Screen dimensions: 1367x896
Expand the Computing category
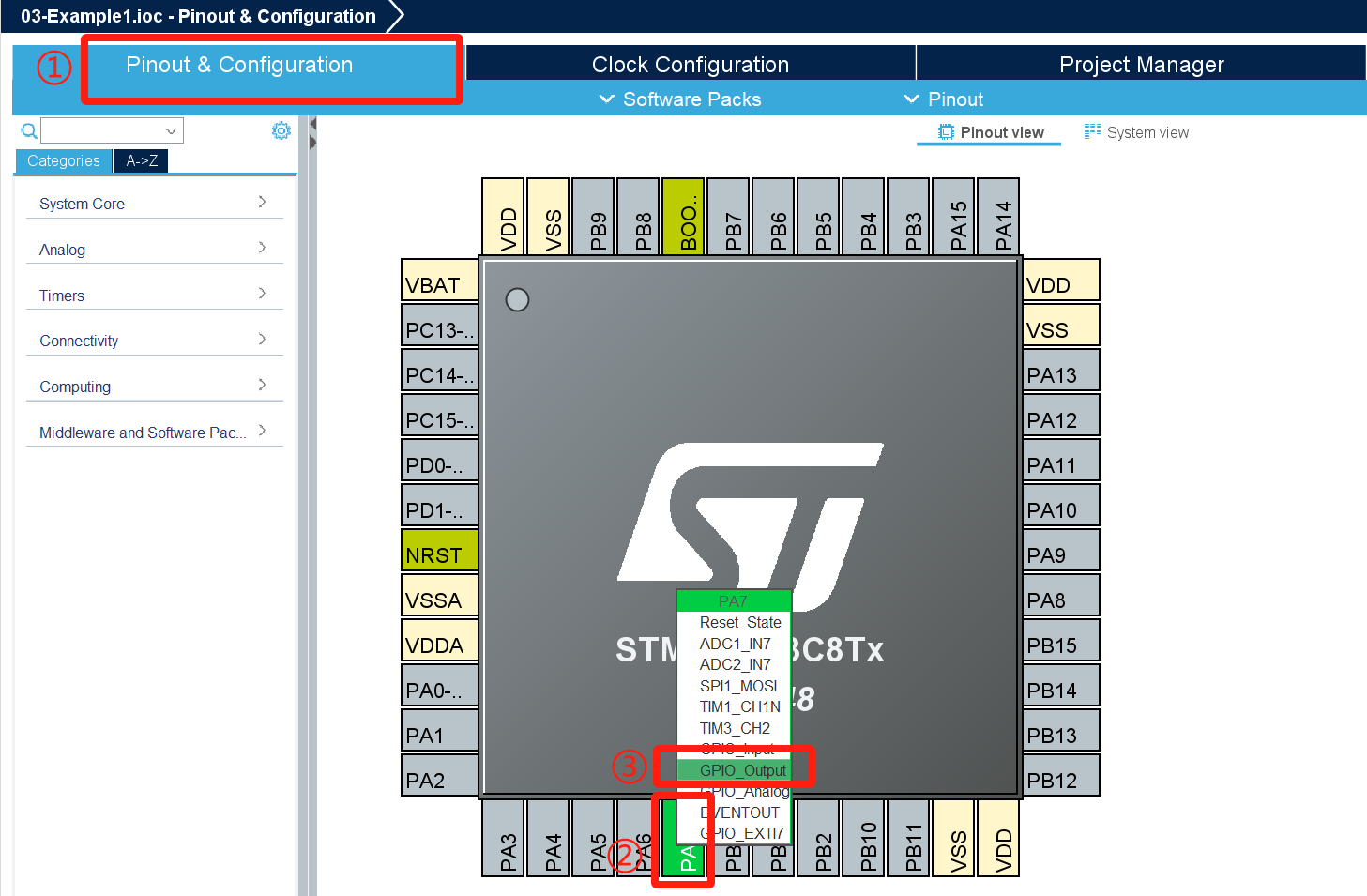(x=154, y=387)
